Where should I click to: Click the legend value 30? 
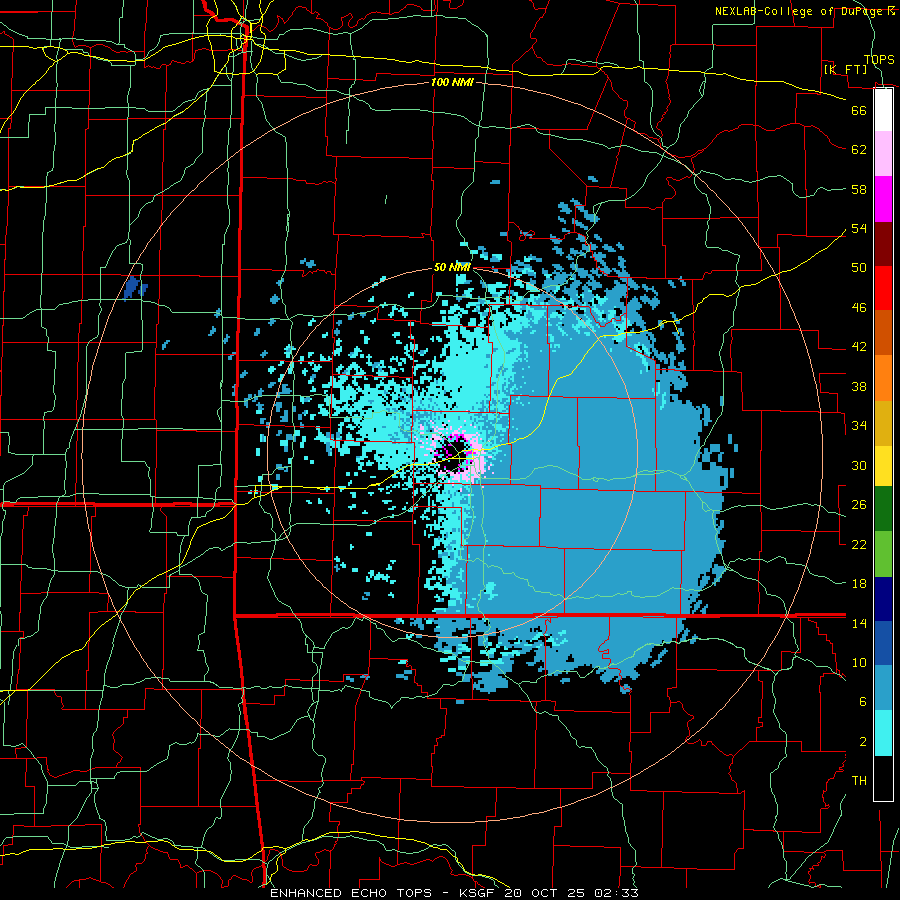click(859, 465)
